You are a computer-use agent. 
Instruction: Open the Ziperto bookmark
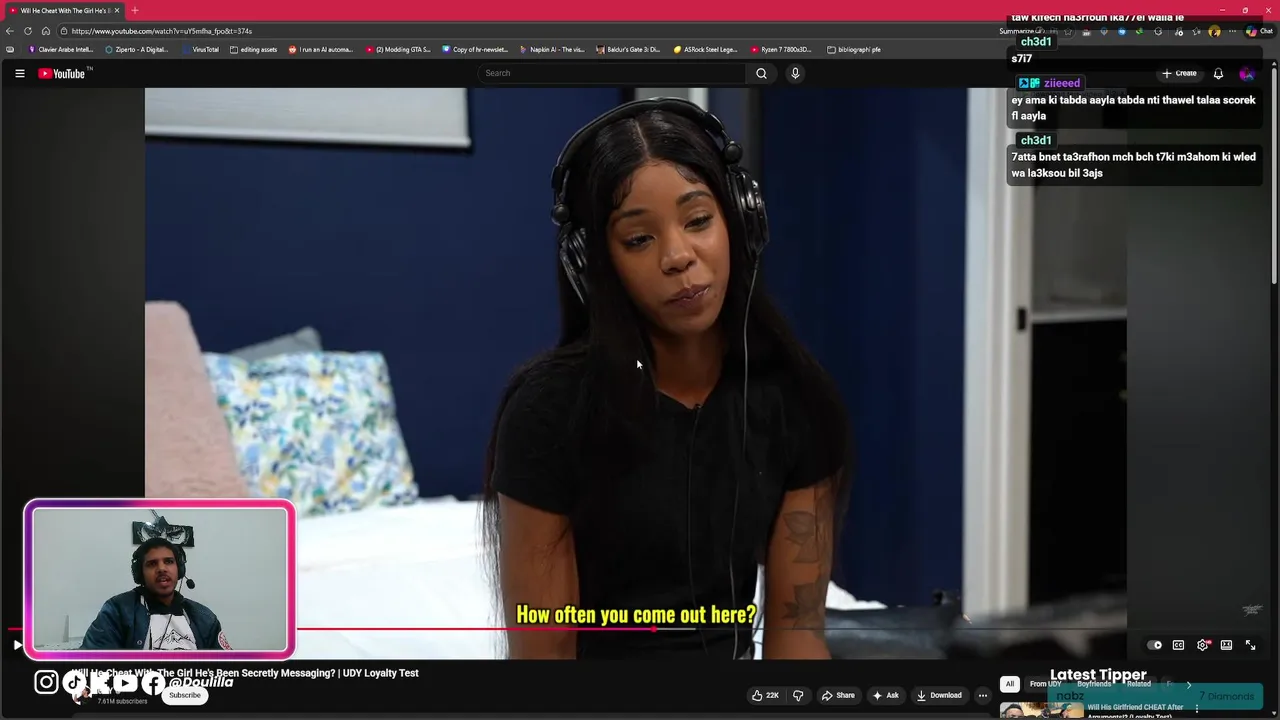pyautogui.click(x=137, y=49)
